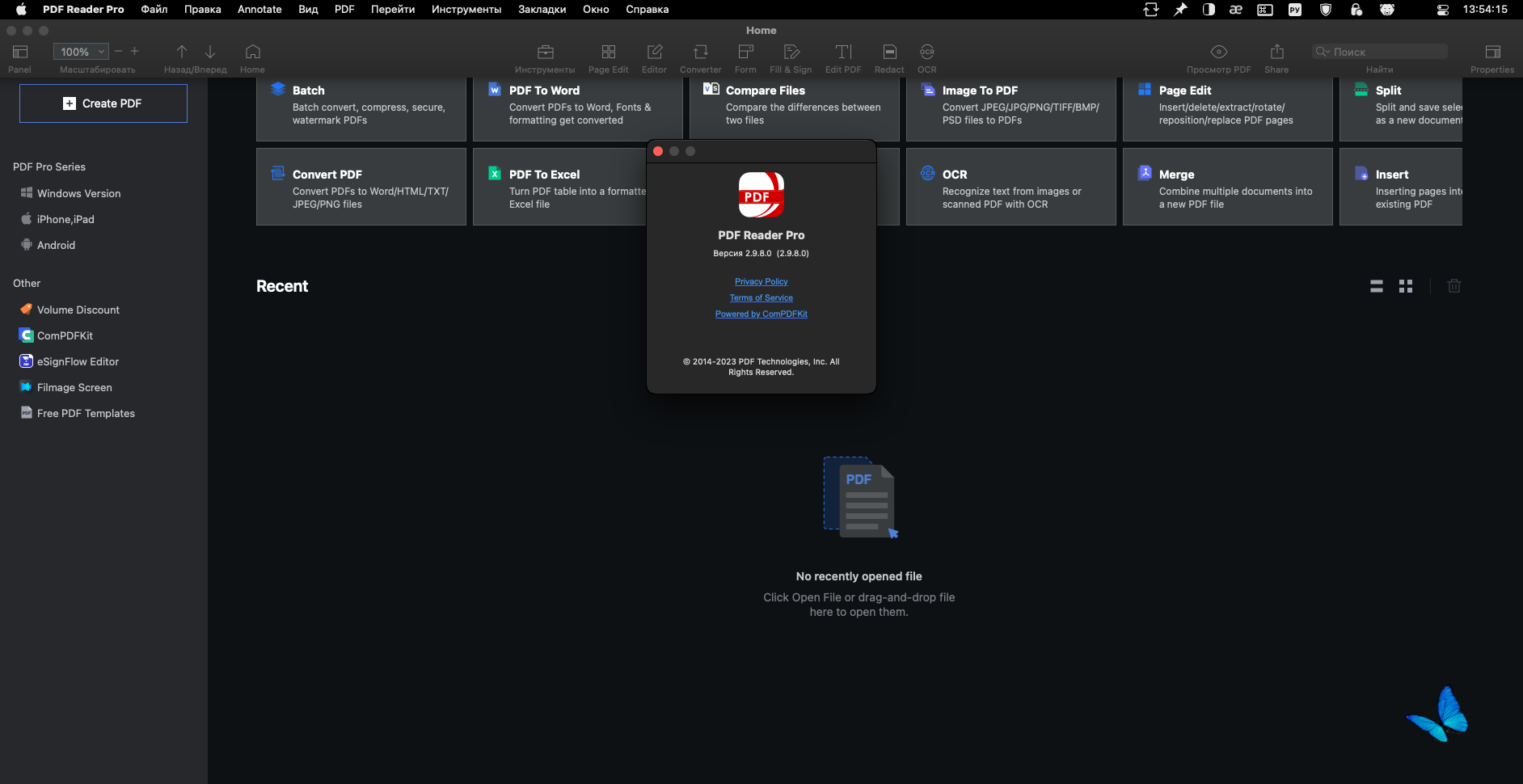Select the Edit PDF tool
Image resolution: width=1523 pixels, height=784 pixels.
click(x=843, y=52)
